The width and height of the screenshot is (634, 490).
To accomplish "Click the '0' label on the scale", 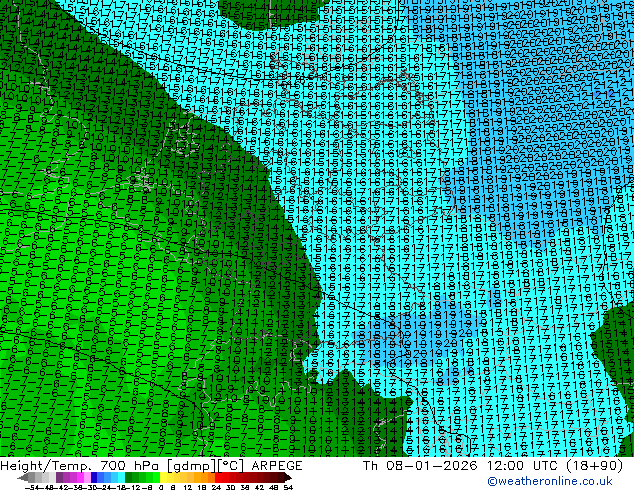I will [161, 488].
